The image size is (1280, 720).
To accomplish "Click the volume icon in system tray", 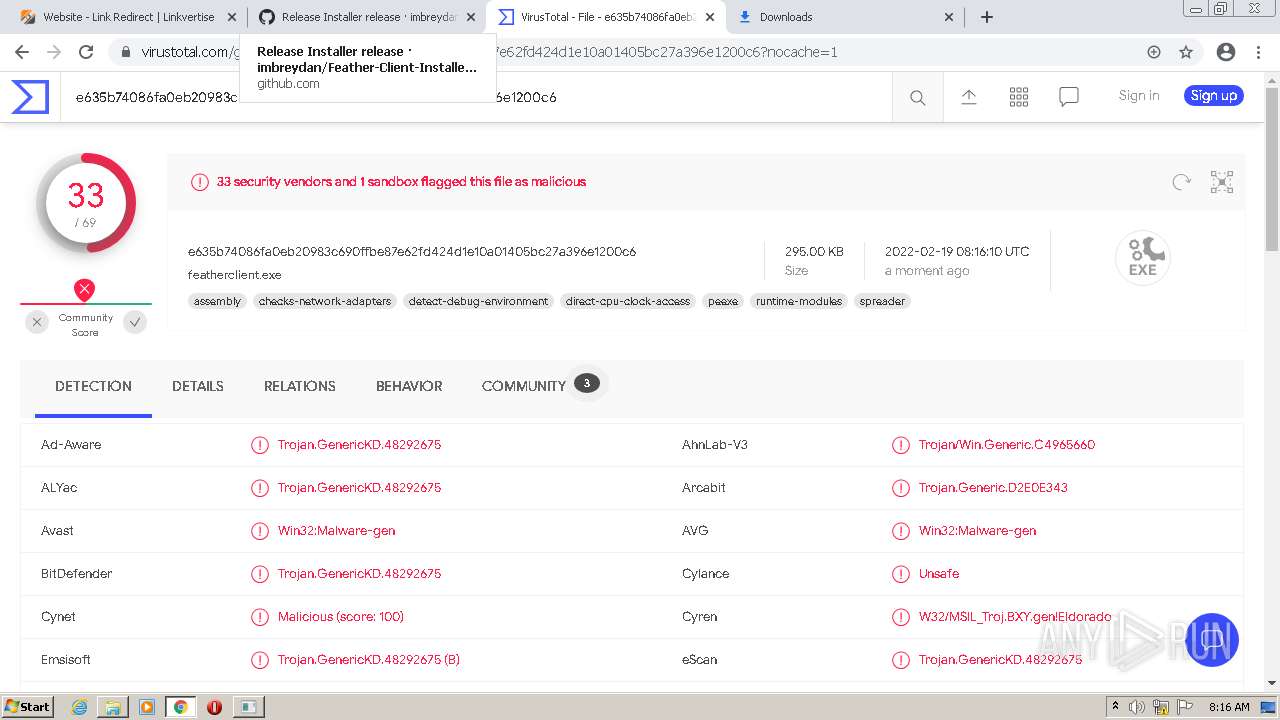I will (x=1137, y=707).
